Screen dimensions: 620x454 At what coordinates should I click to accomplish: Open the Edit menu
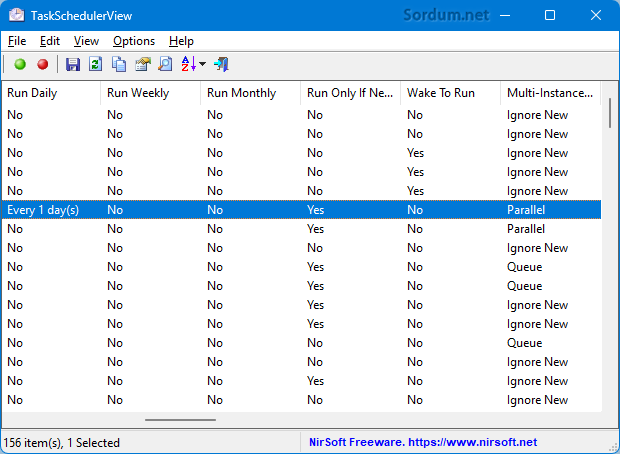pyautogui.click(x=50, y=41)
